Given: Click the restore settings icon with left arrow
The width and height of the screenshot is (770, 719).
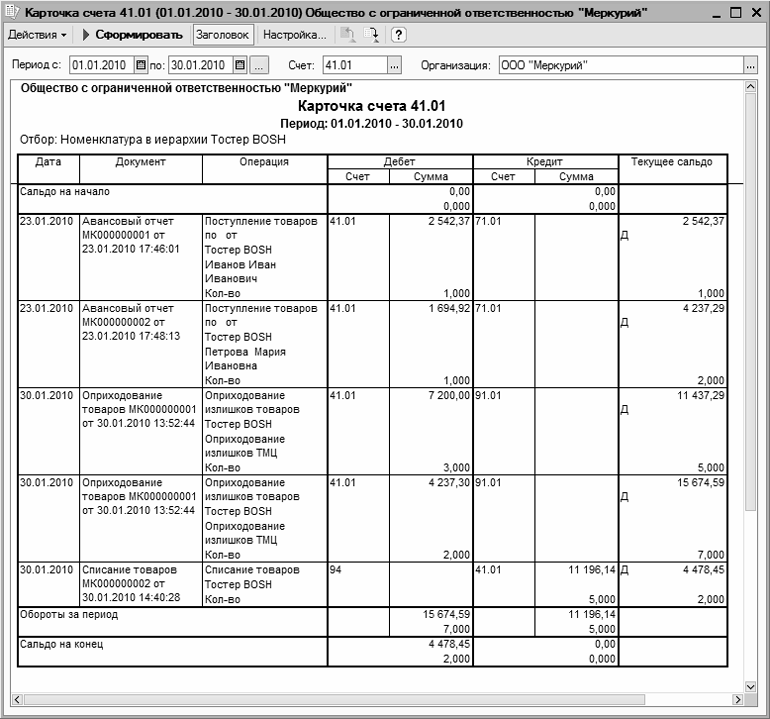Looking at the screenshot, I should pos(347,35).
